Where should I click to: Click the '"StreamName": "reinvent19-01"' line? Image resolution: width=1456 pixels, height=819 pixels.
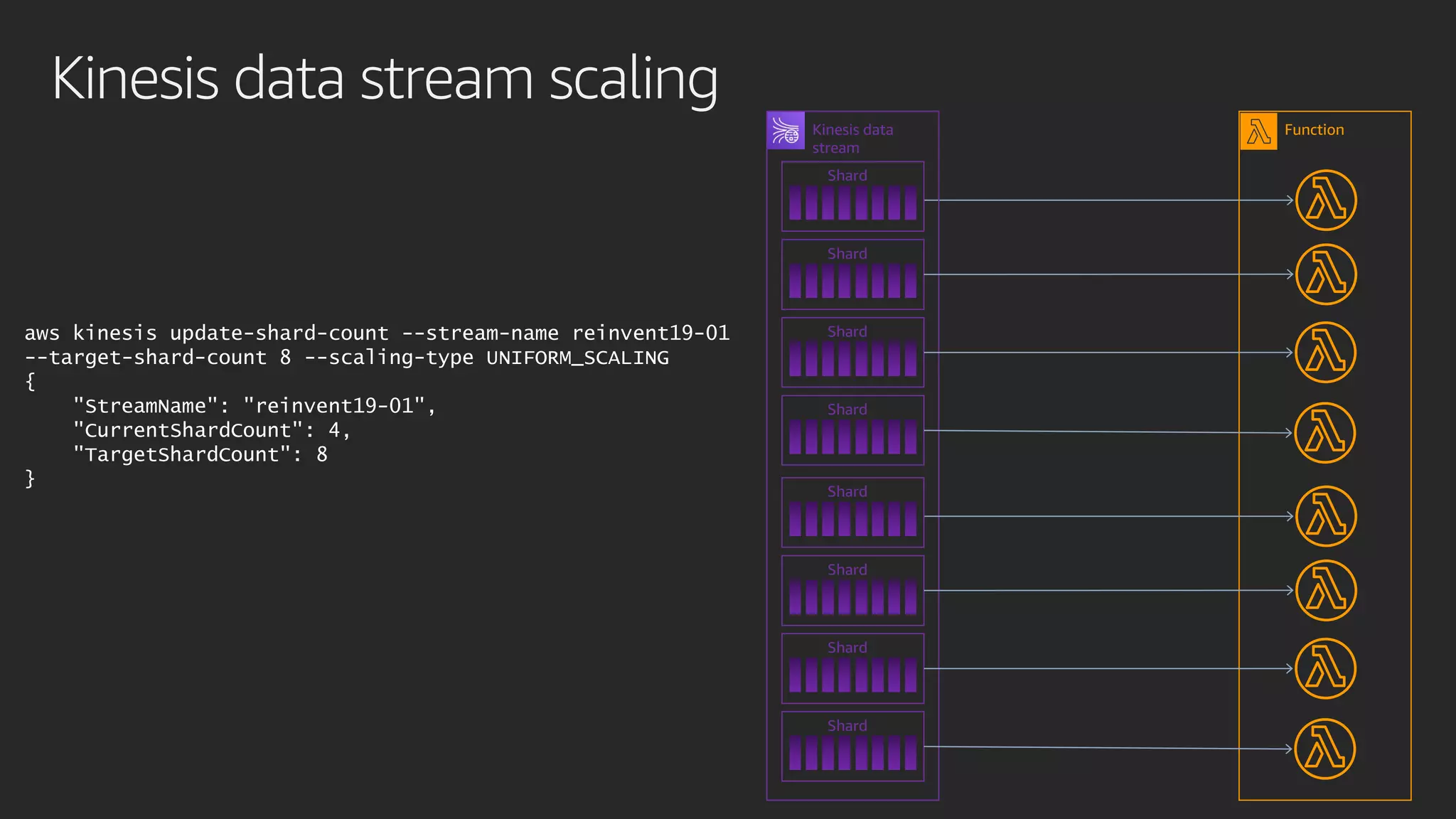[x=254, y=406]
